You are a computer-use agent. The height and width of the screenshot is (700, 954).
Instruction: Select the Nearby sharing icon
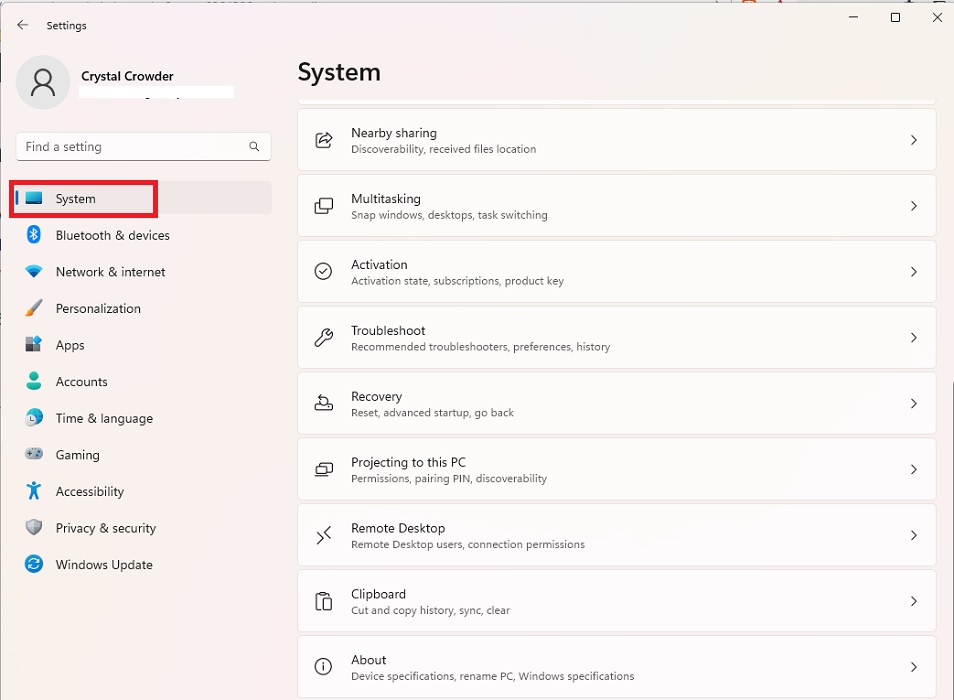[x=322, y=140]
